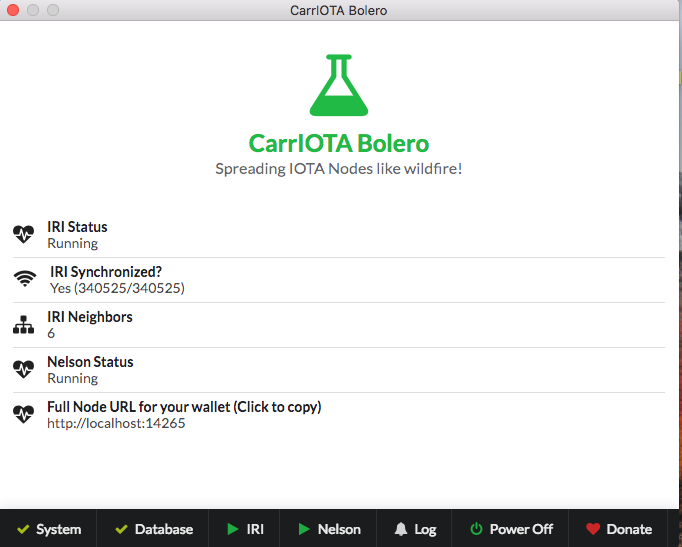The image size is (682, 547).
Task: Click Running value under IRI Status
Action: point(73,243)
